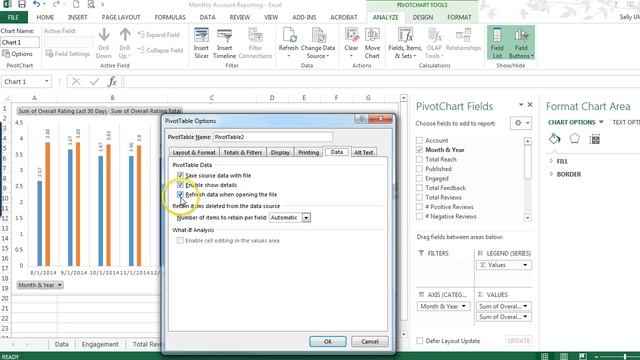Click OK in PivotTable Options
This screenshot has height=360, width=640.
pos(328,342)
